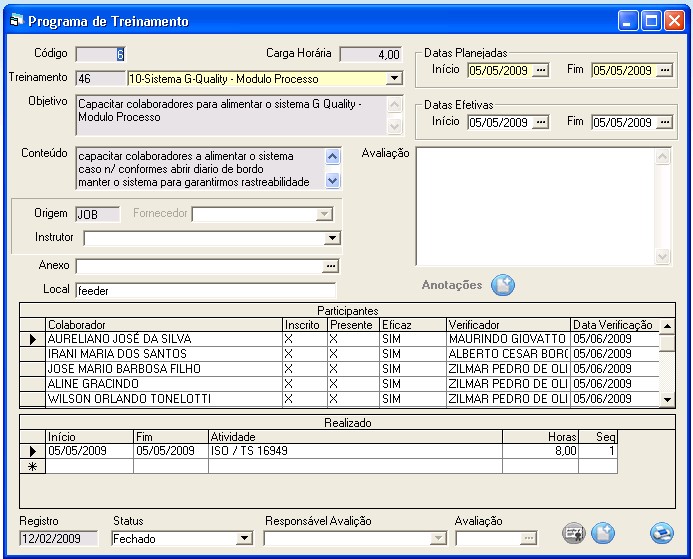Image resolution: width=693 pixels, height=559 pixels.
Task: Click the large Avaliação text area
Action: (535, 206)
